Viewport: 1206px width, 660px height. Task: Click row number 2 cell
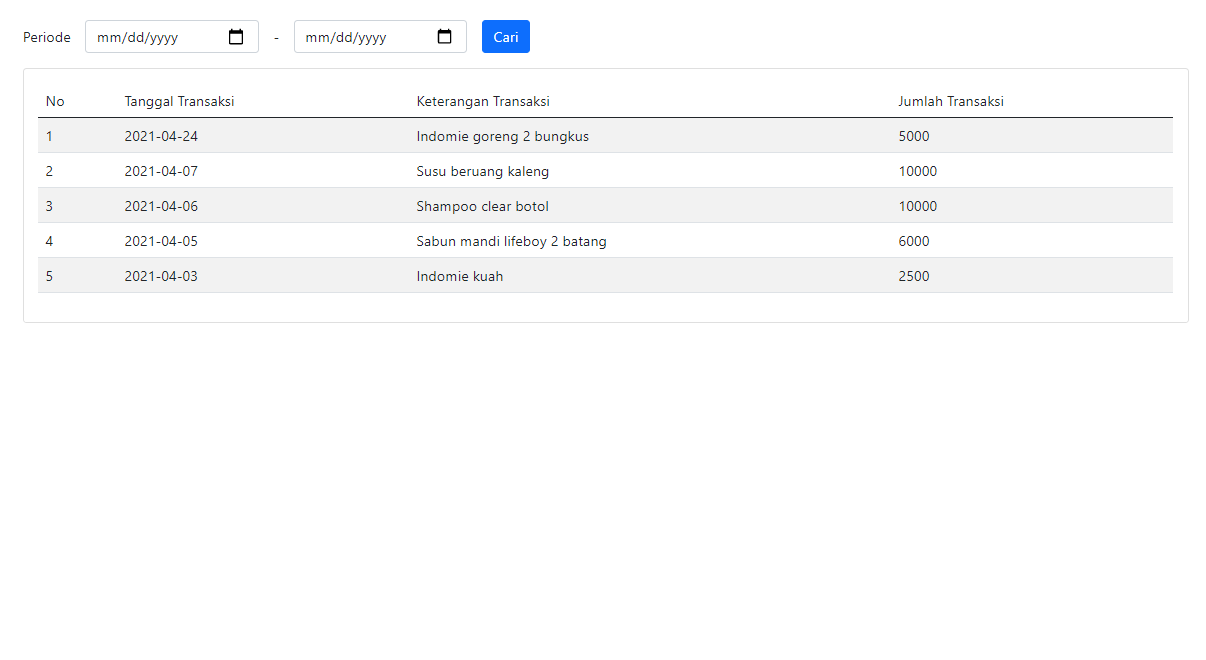[x=49, y=171]
